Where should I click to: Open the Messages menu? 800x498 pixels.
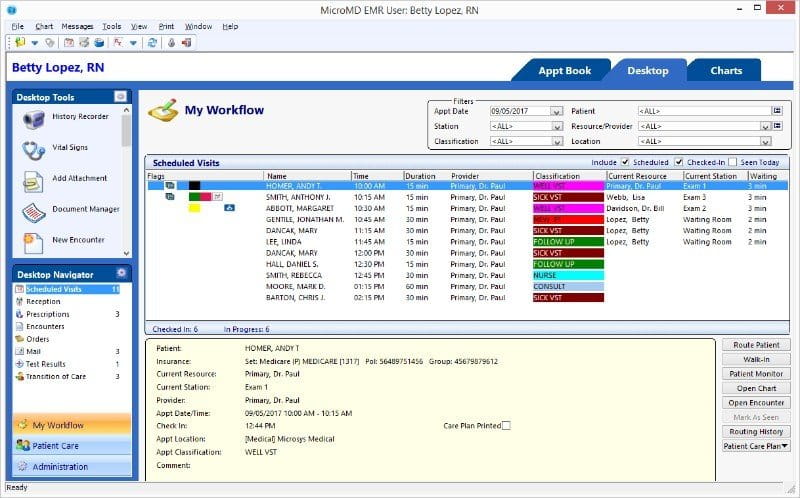(77, 27)
